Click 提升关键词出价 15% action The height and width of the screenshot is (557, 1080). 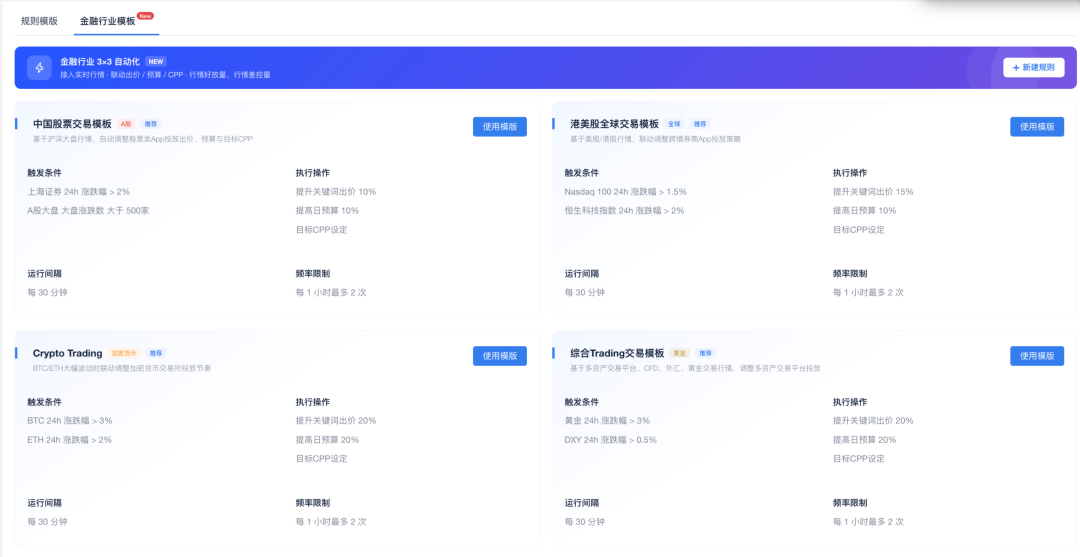873,192
